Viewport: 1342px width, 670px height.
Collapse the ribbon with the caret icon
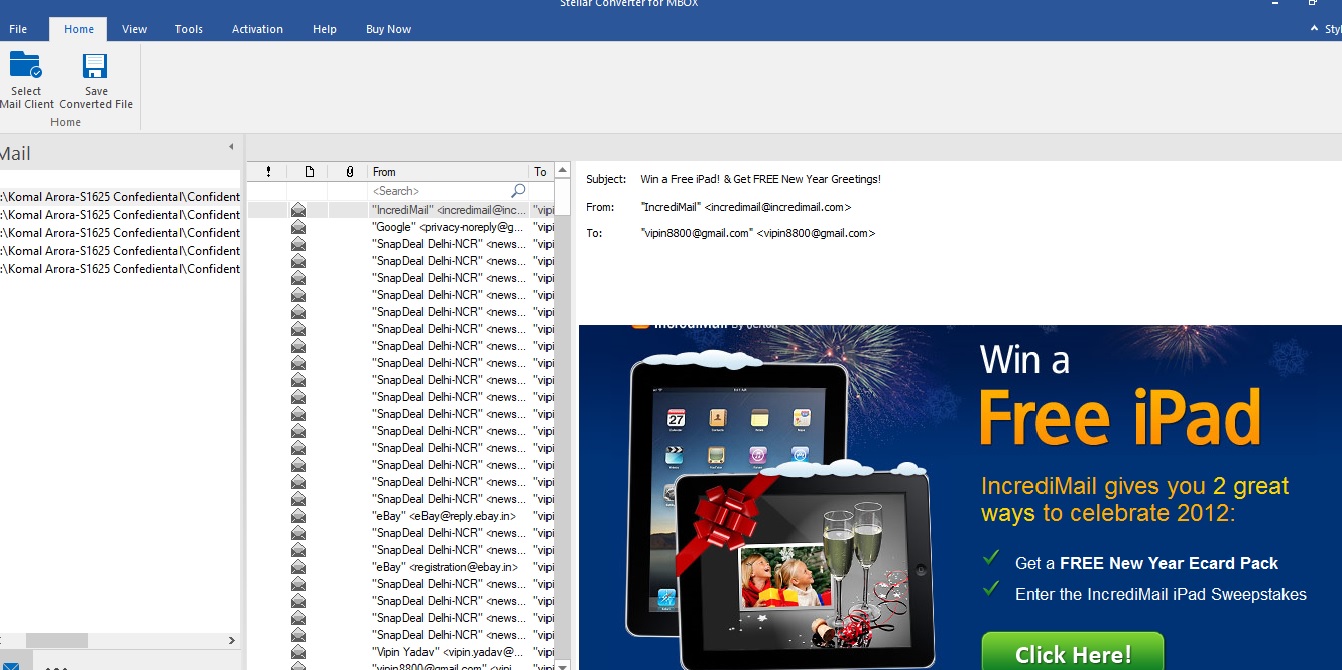click(x=1315, y=29)
